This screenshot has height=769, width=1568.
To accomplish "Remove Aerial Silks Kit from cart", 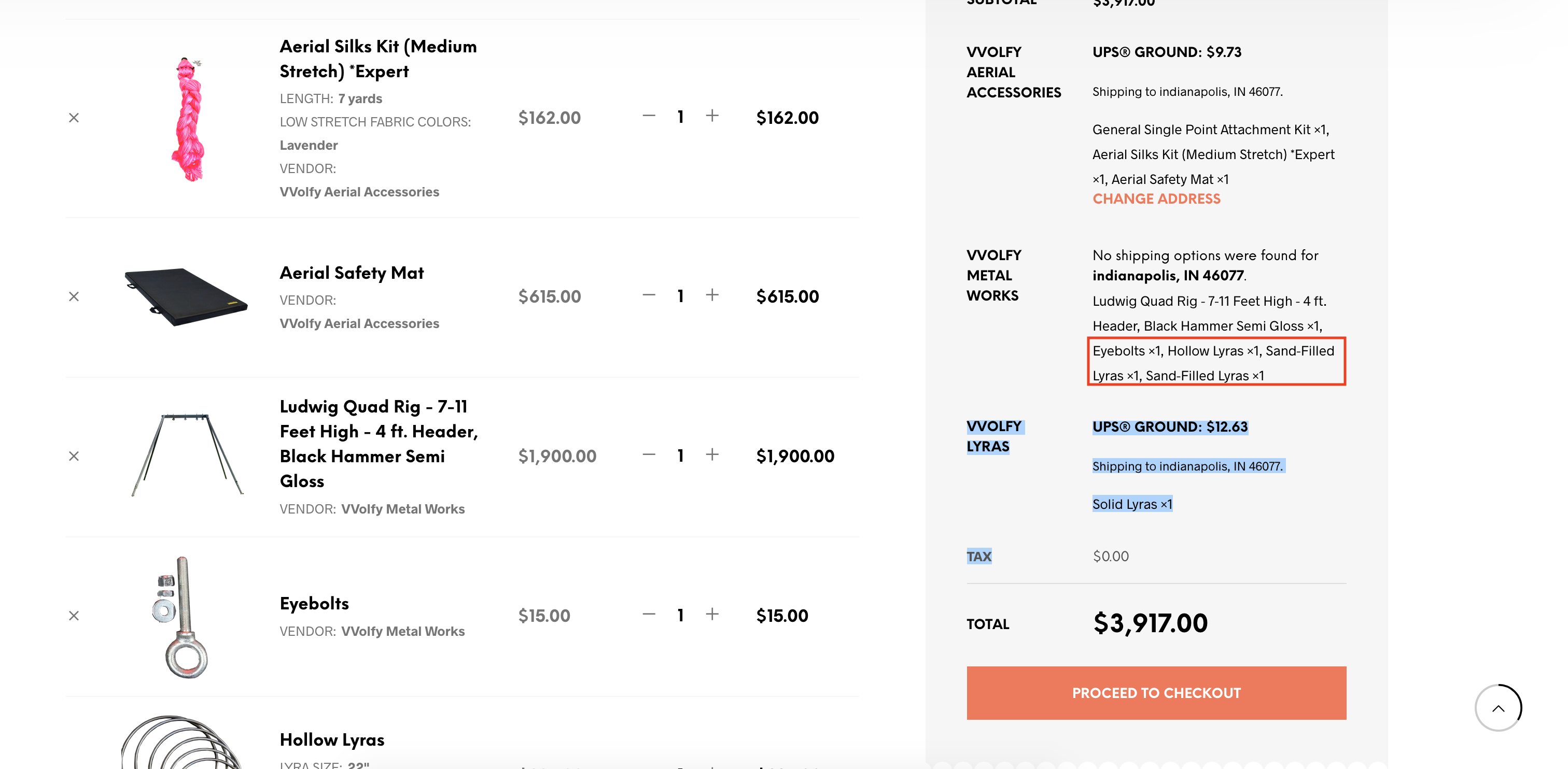I will click(x=74, y=118).
